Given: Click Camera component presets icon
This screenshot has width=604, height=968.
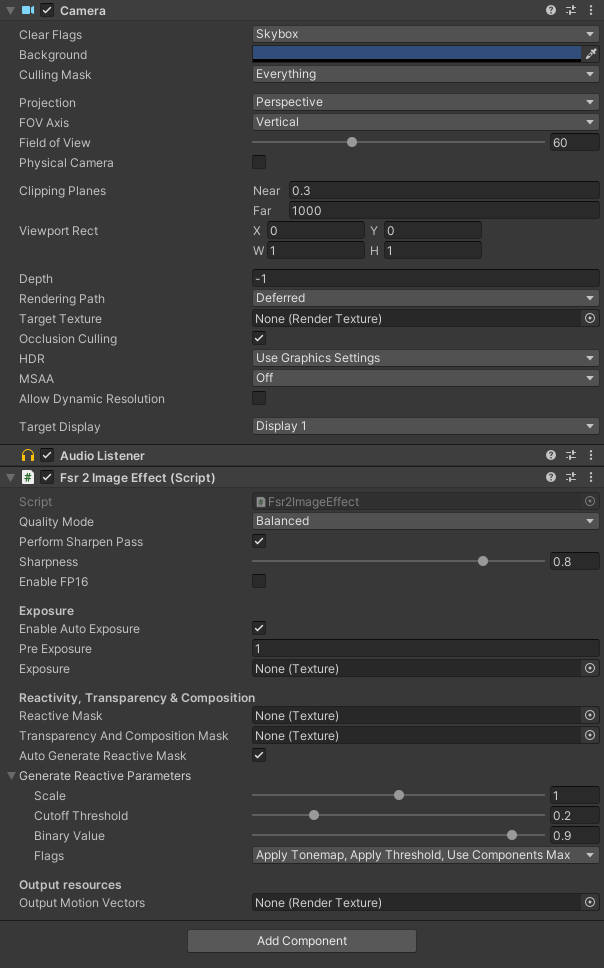Looking at the screenshot, I should (x=571, y=10).
